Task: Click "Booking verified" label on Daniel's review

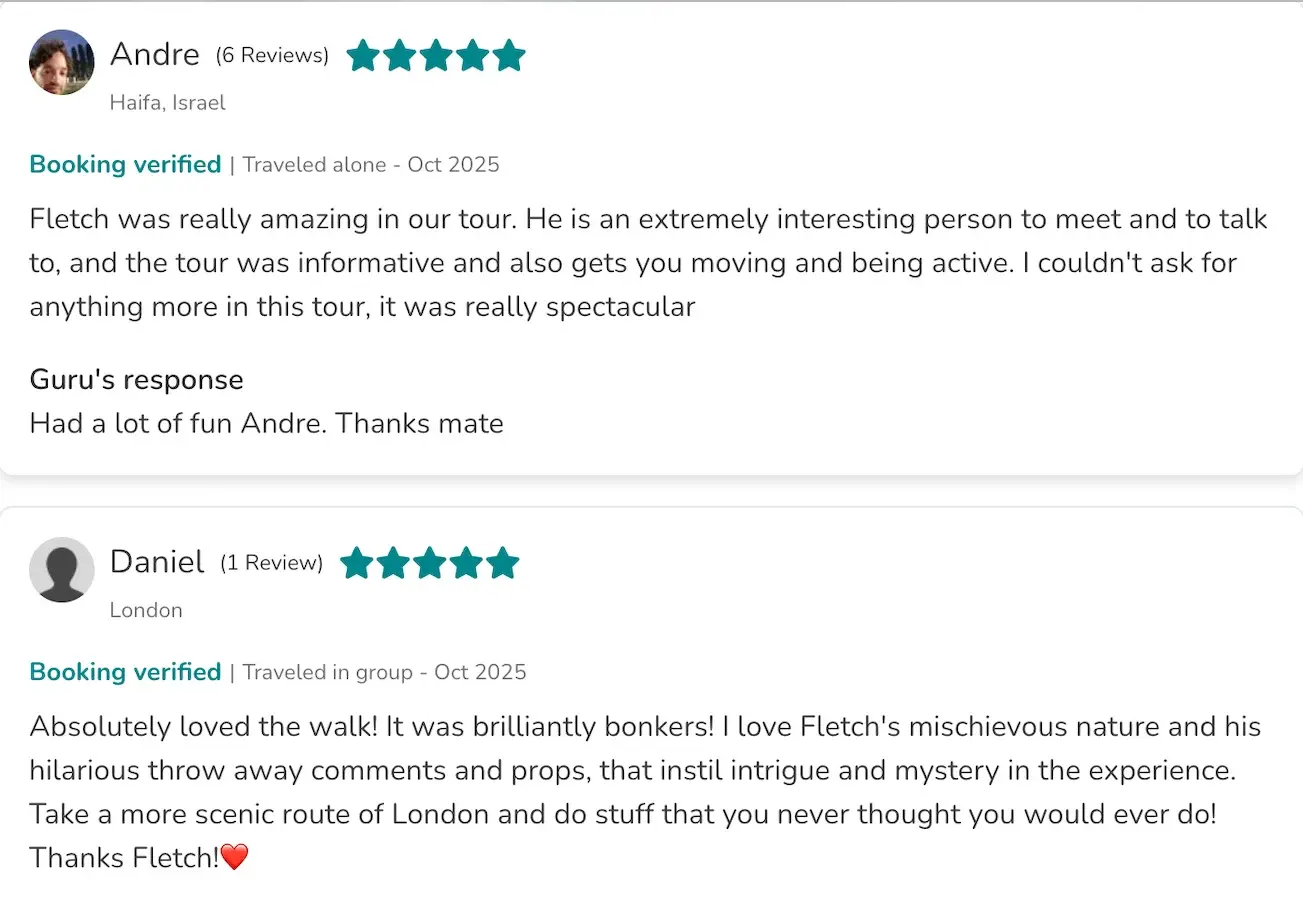Action: click(x=125, y=672)
